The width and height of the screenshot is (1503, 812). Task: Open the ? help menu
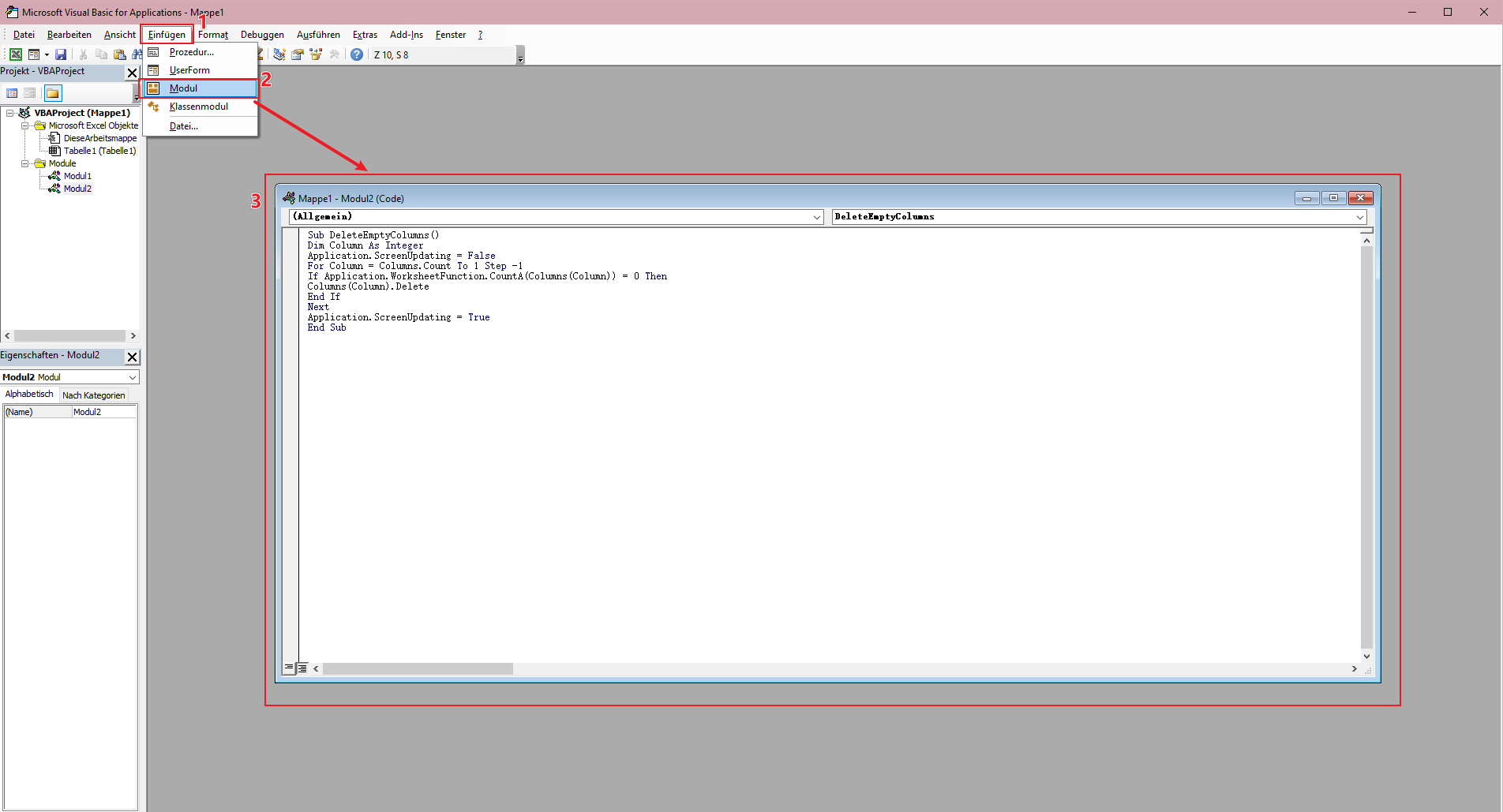[x=480, y=35]
